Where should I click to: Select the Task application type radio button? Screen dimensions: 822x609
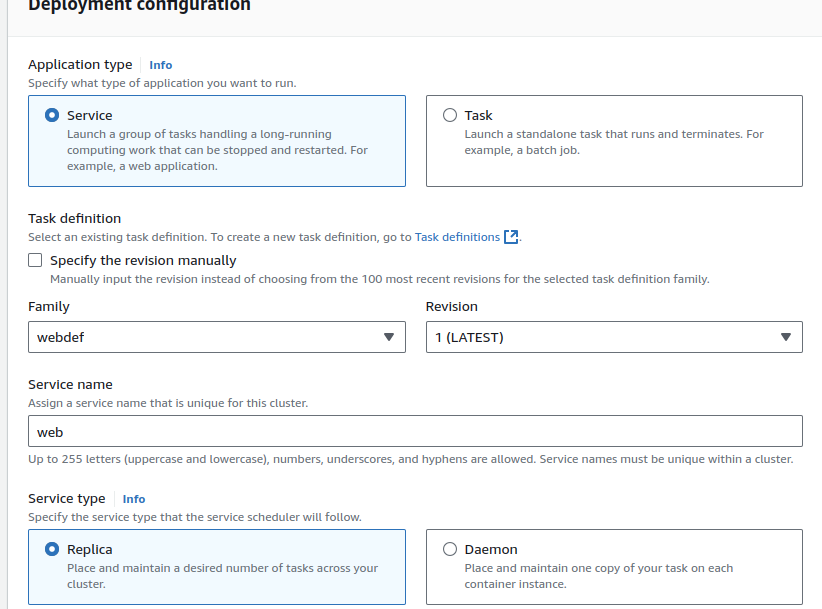coord(450,115)
